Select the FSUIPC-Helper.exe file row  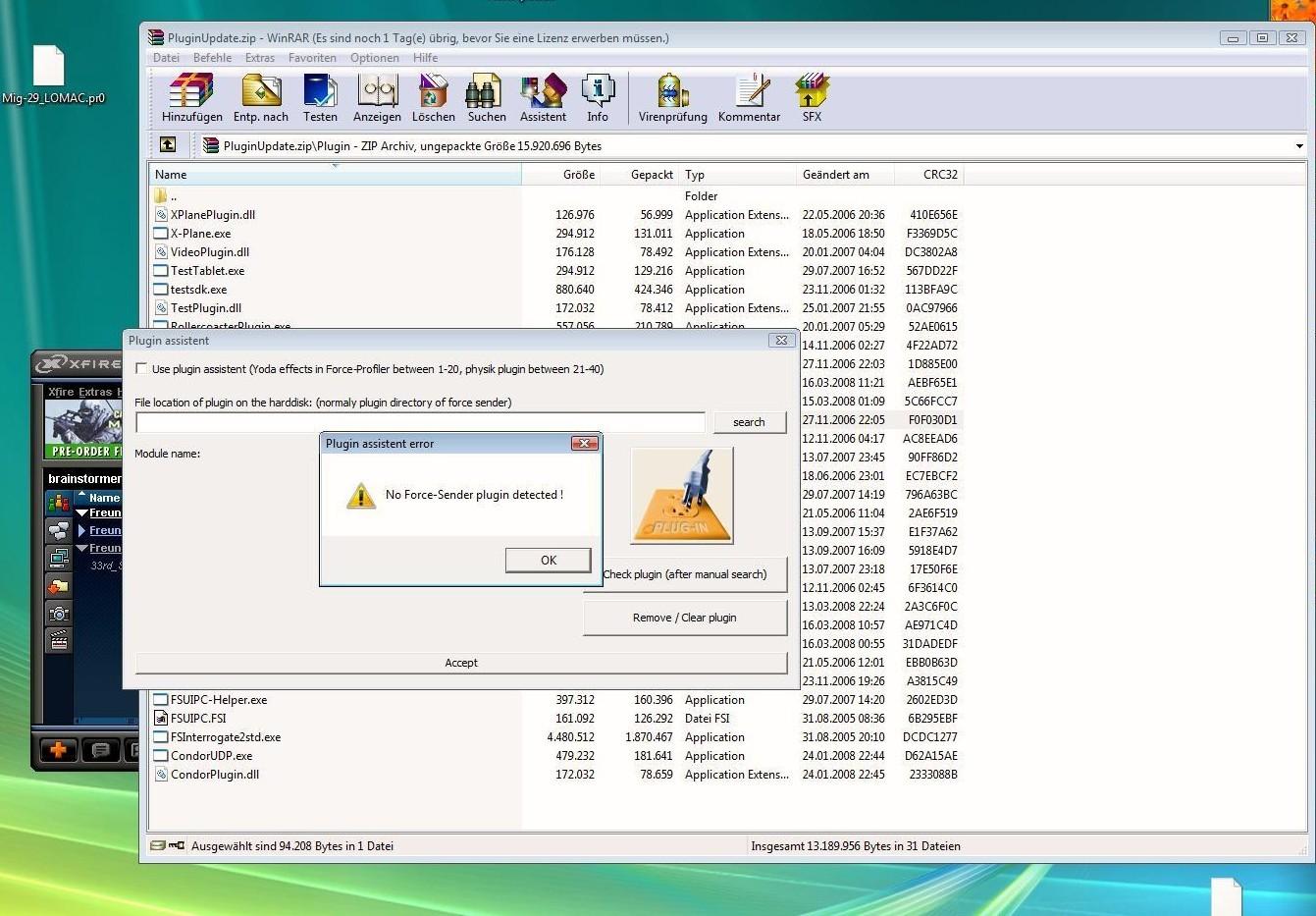(x=555, y=700)
